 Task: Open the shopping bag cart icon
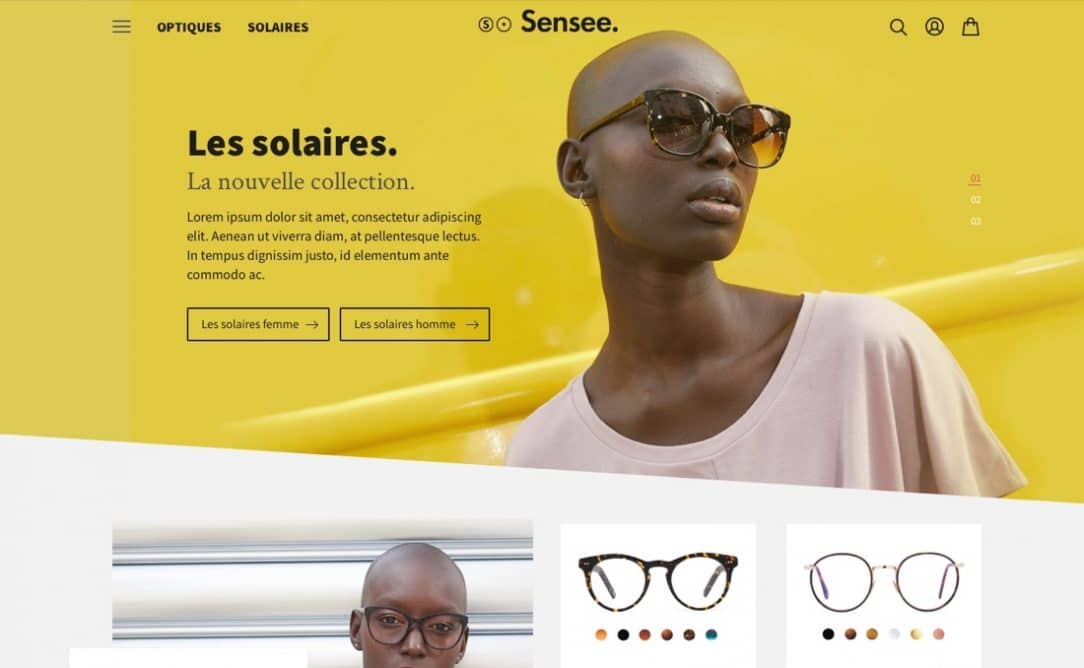[x=971, y=26]
